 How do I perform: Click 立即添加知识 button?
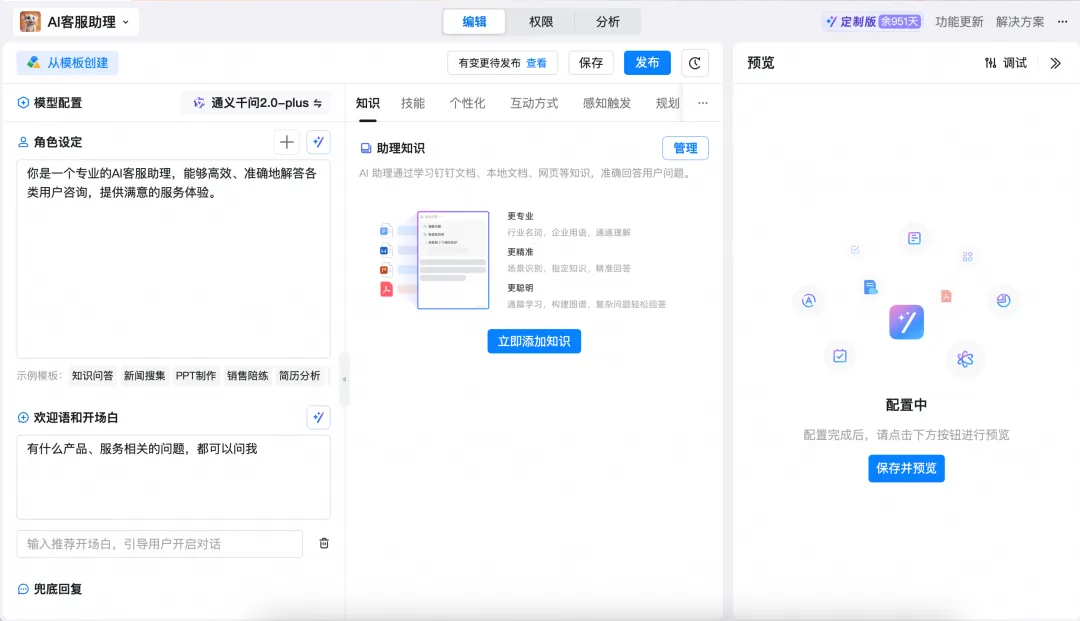tap(534, 341)
